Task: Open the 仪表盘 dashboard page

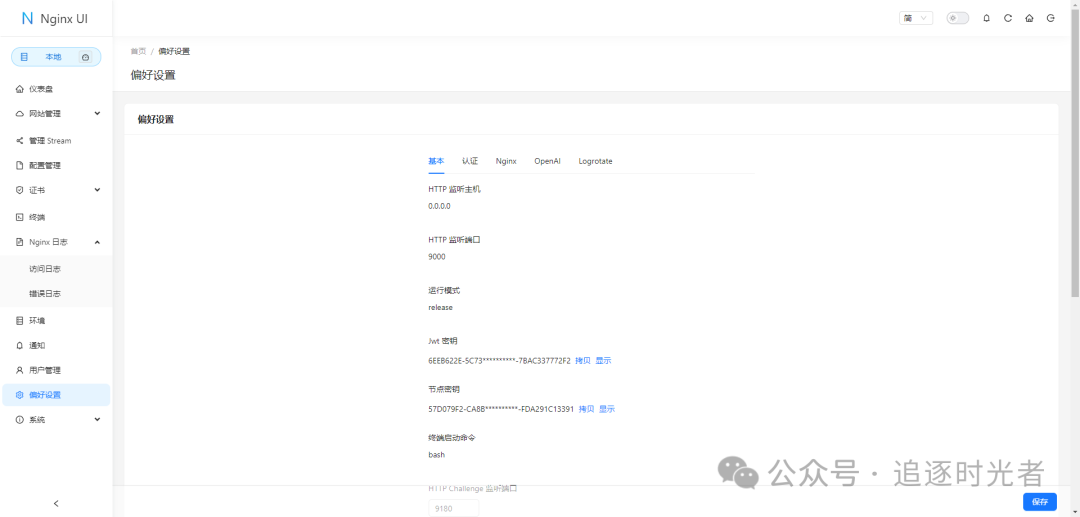Action: click(56, 89)
